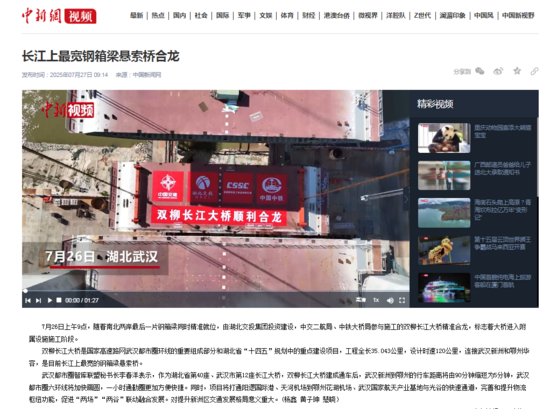Click the 00:00 / 01:27 time display
Viewport: 550px width, 409px height.
click(x=82, y=301)
